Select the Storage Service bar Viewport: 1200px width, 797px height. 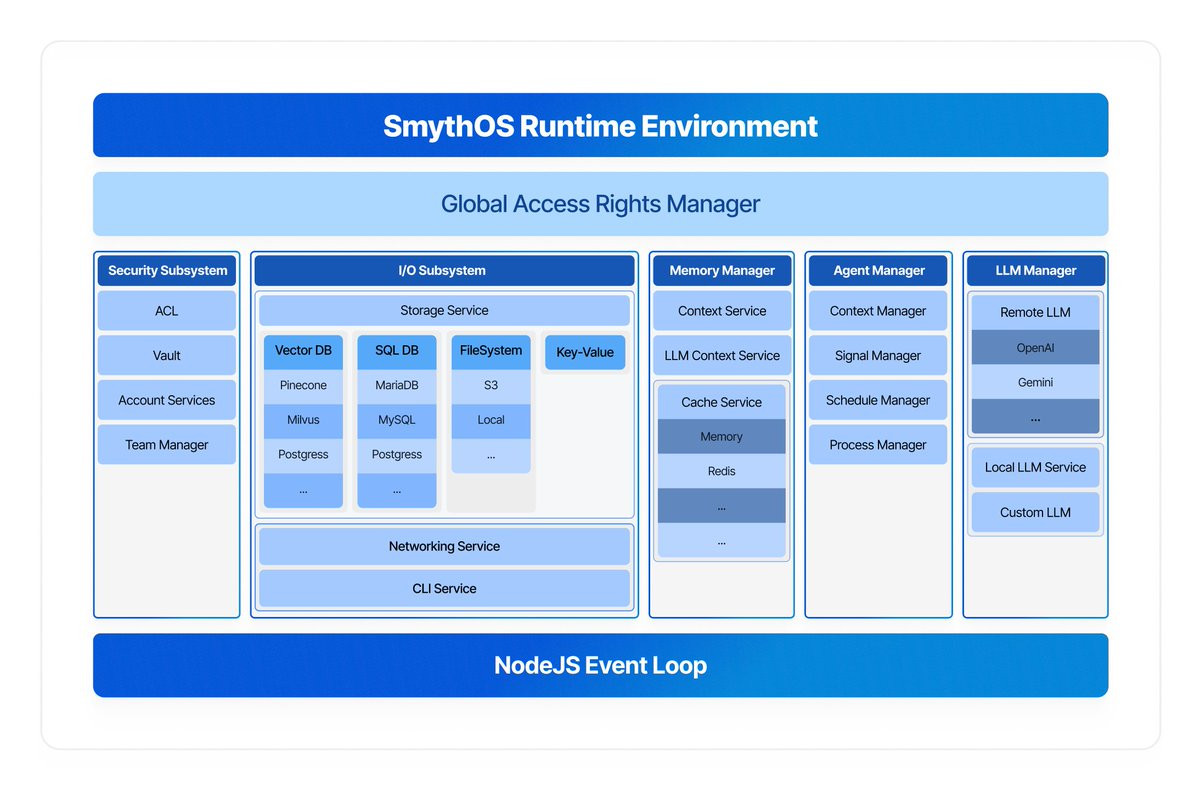click(444, 310)
